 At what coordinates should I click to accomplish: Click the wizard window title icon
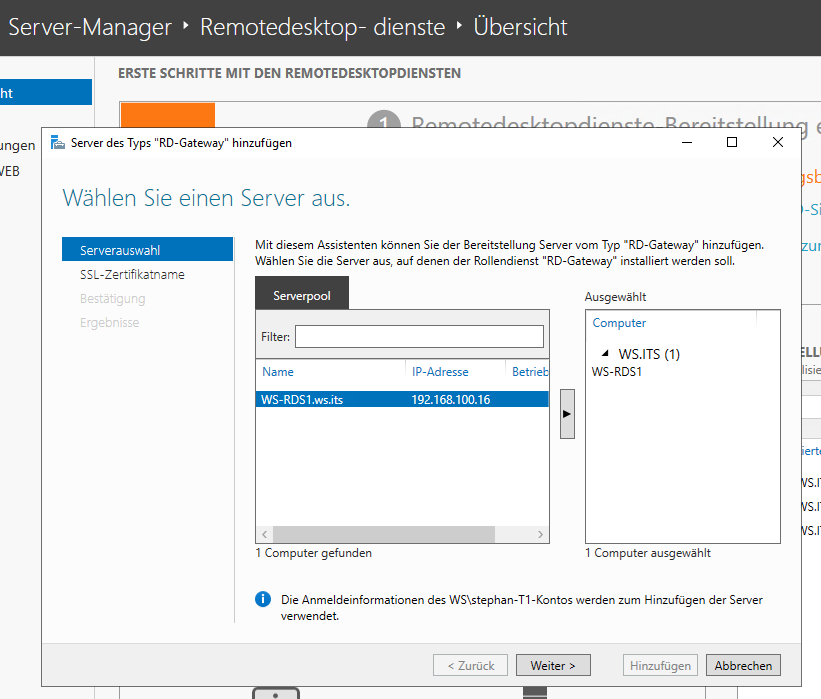[x=58, y=142]
